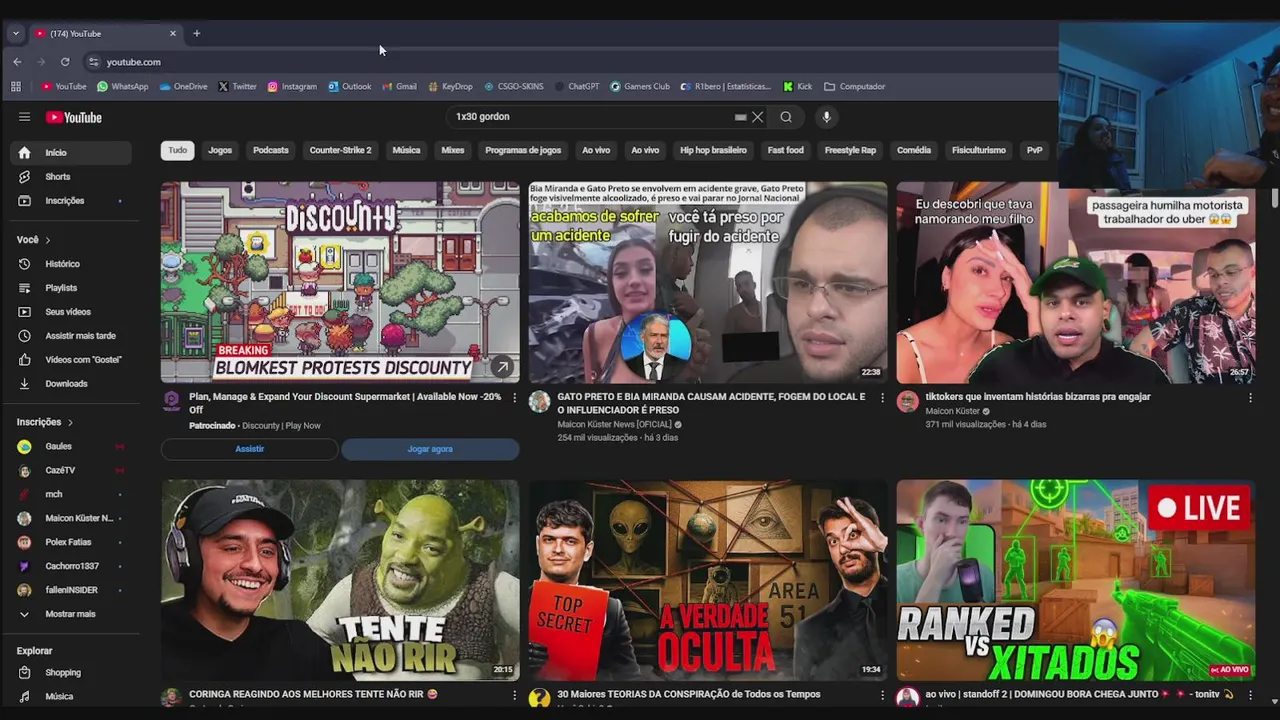
Task: Open Inscrições in sidebar
Action: (x=70, y=201)
